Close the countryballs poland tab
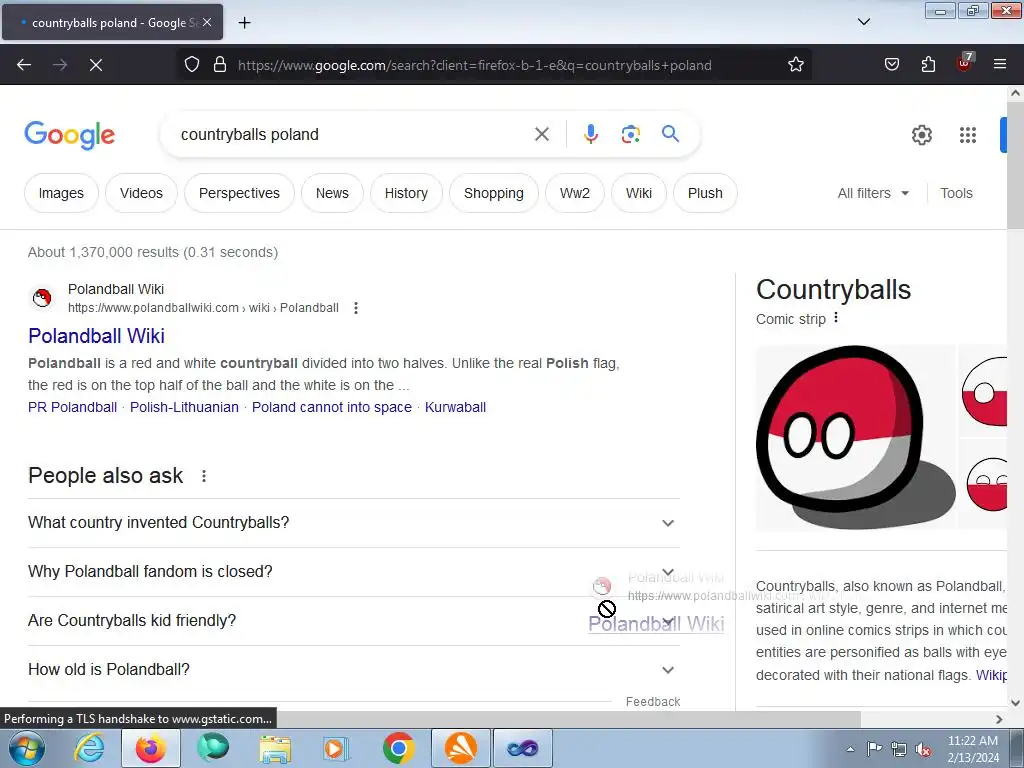Viewport: 1024px width, 768px height. (x=206, y=22)
